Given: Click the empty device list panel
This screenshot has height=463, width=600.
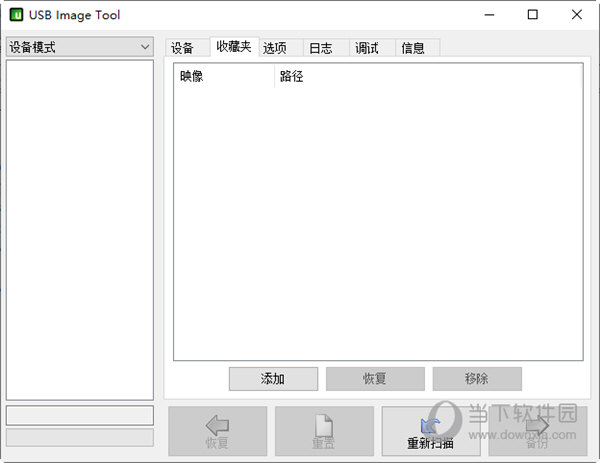Looking at the screenshot, I should (x=80, y=230).
